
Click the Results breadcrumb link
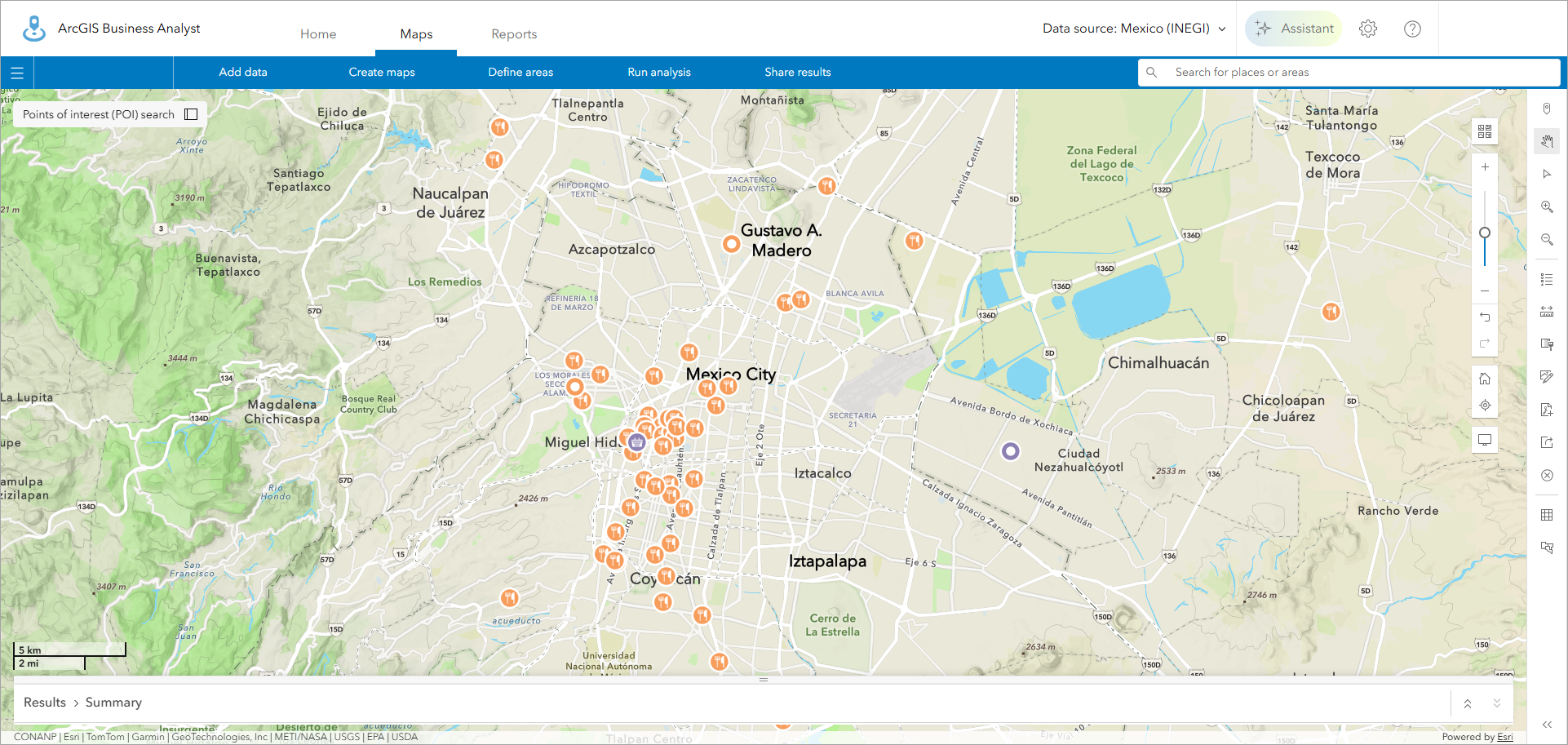(45, 703)
